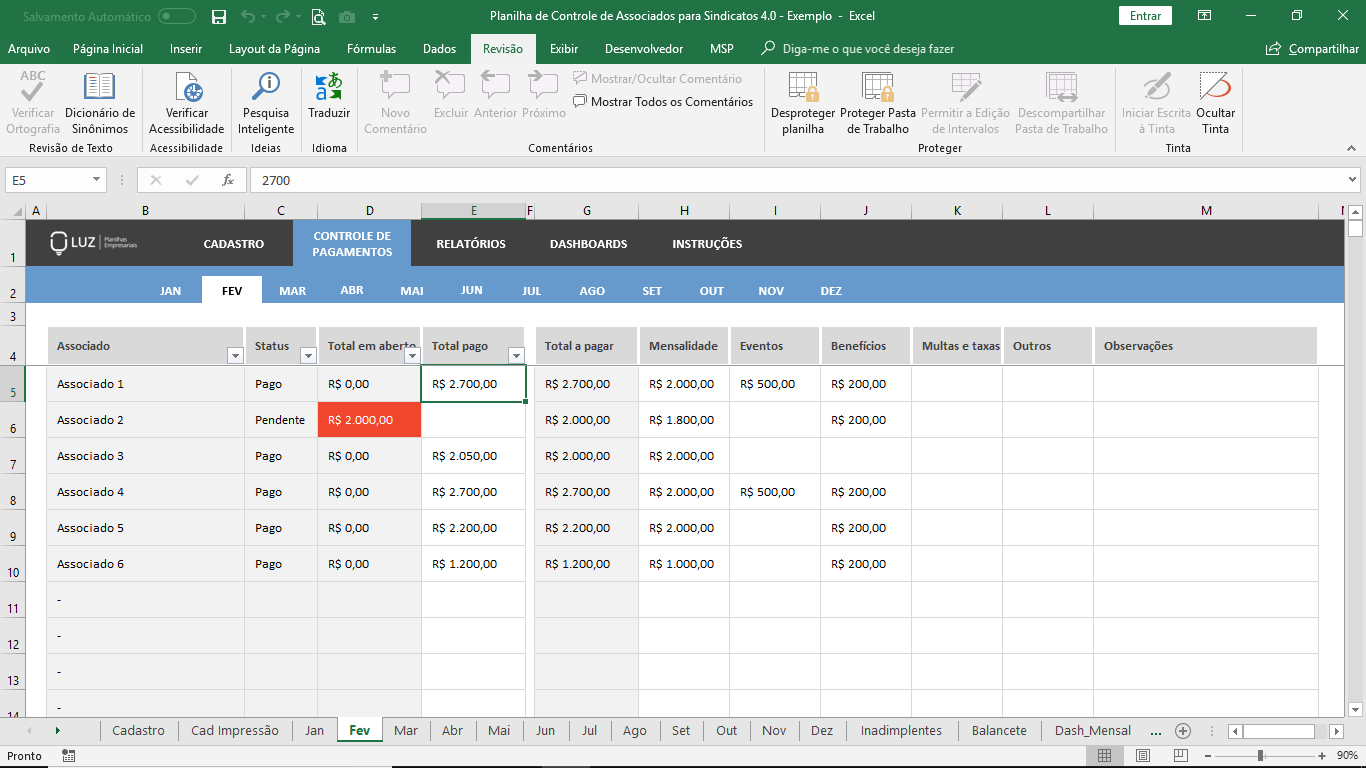Select the Ocultar Tinta icon
Screen dimensions: 1366x768
(1215, 88)
